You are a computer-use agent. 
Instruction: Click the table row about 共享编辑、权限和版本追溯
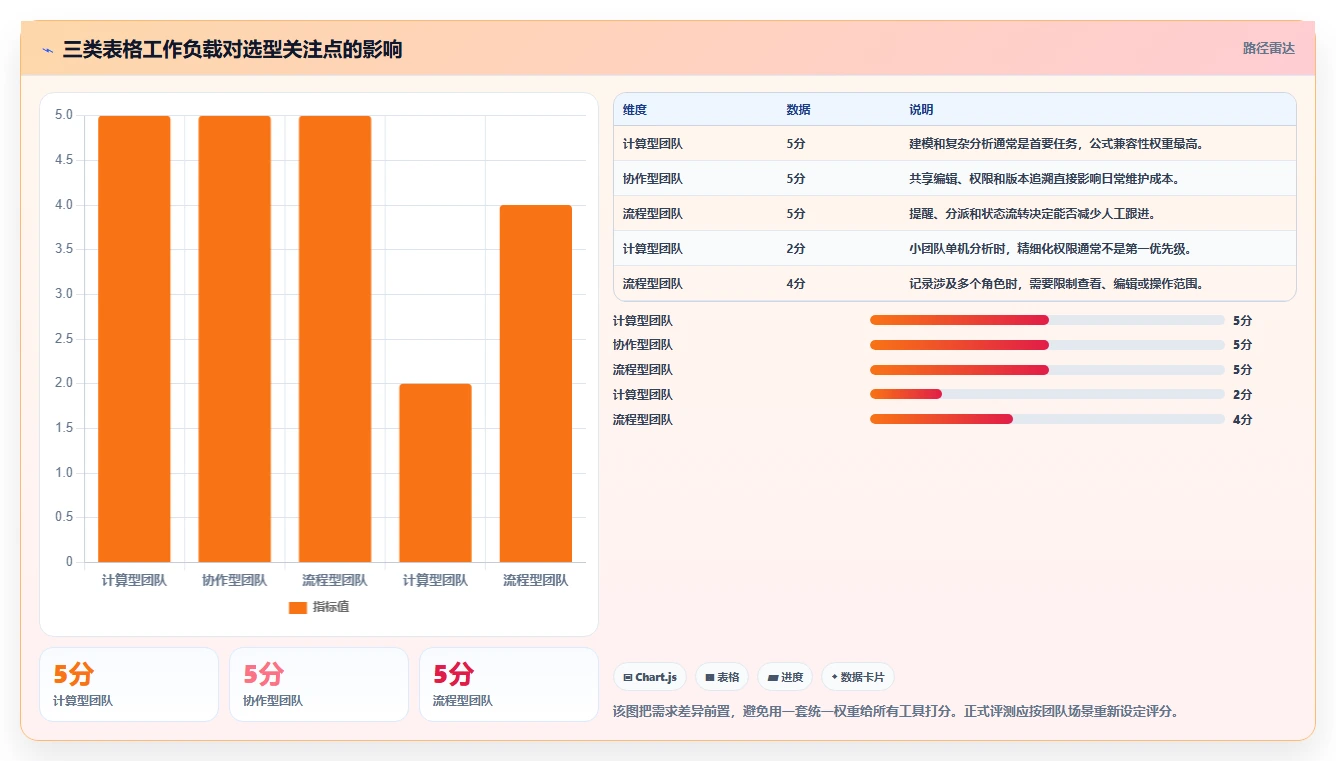954,178
